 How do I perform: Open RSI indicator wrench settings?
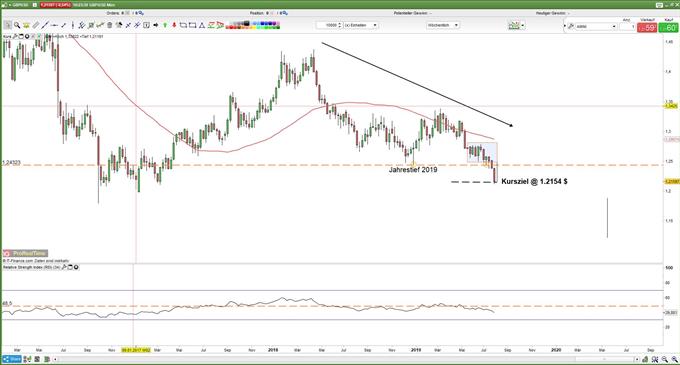[64, 267]
